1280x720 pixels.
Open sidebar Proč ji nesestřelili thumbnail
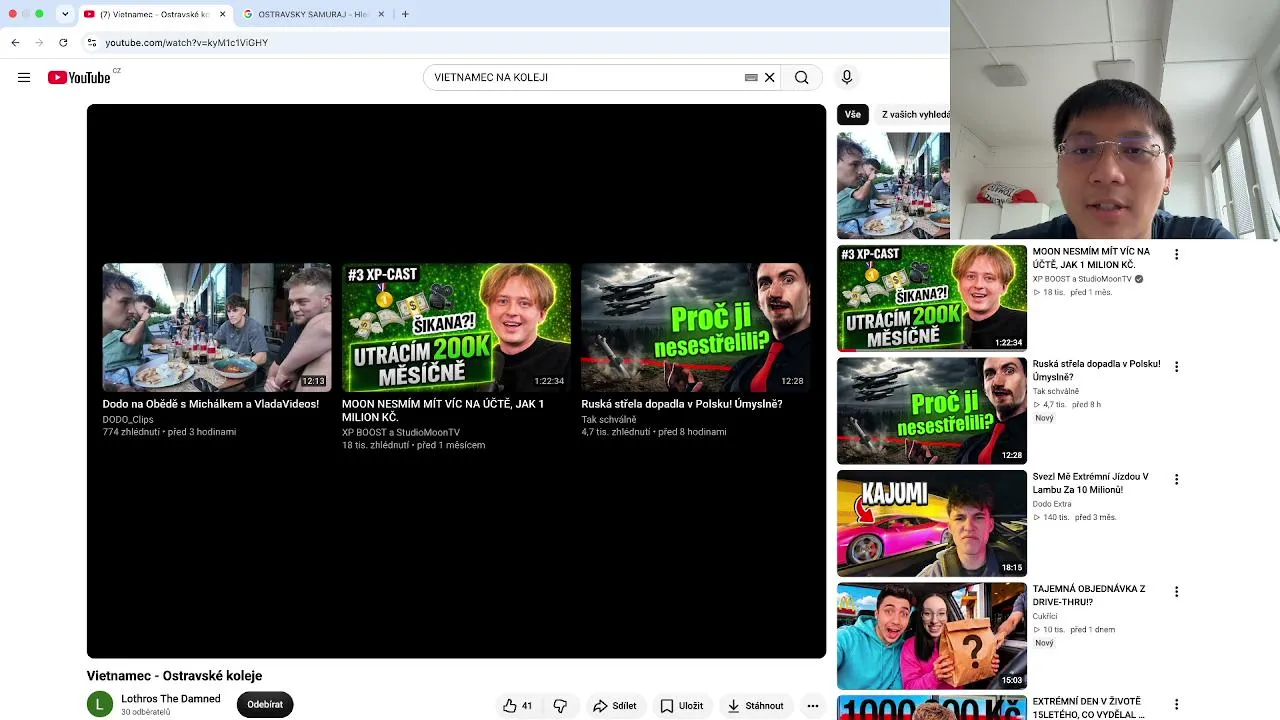(932, 411)
